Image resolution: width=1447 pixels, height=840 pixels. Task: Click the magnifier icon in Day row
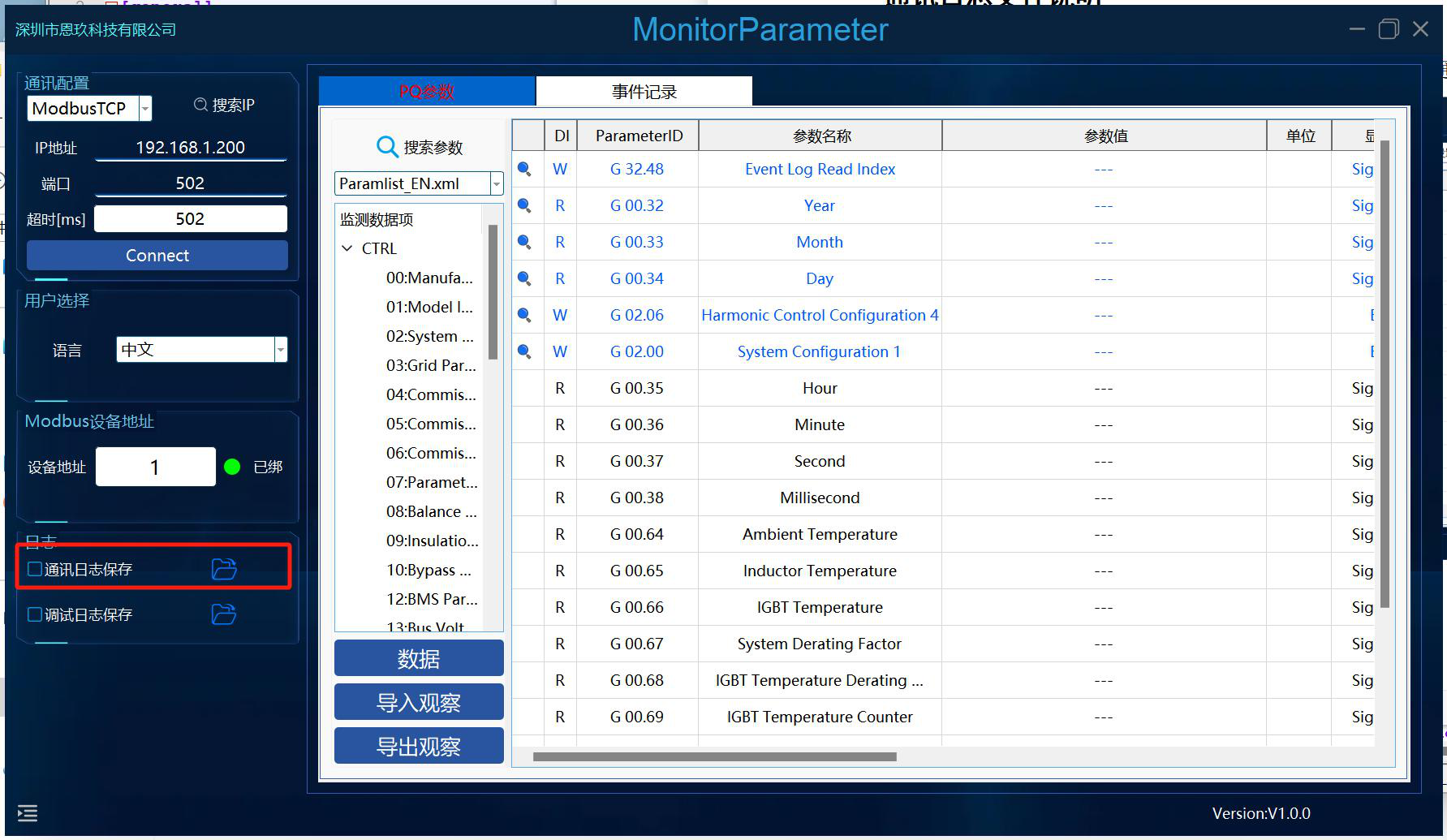524,278
